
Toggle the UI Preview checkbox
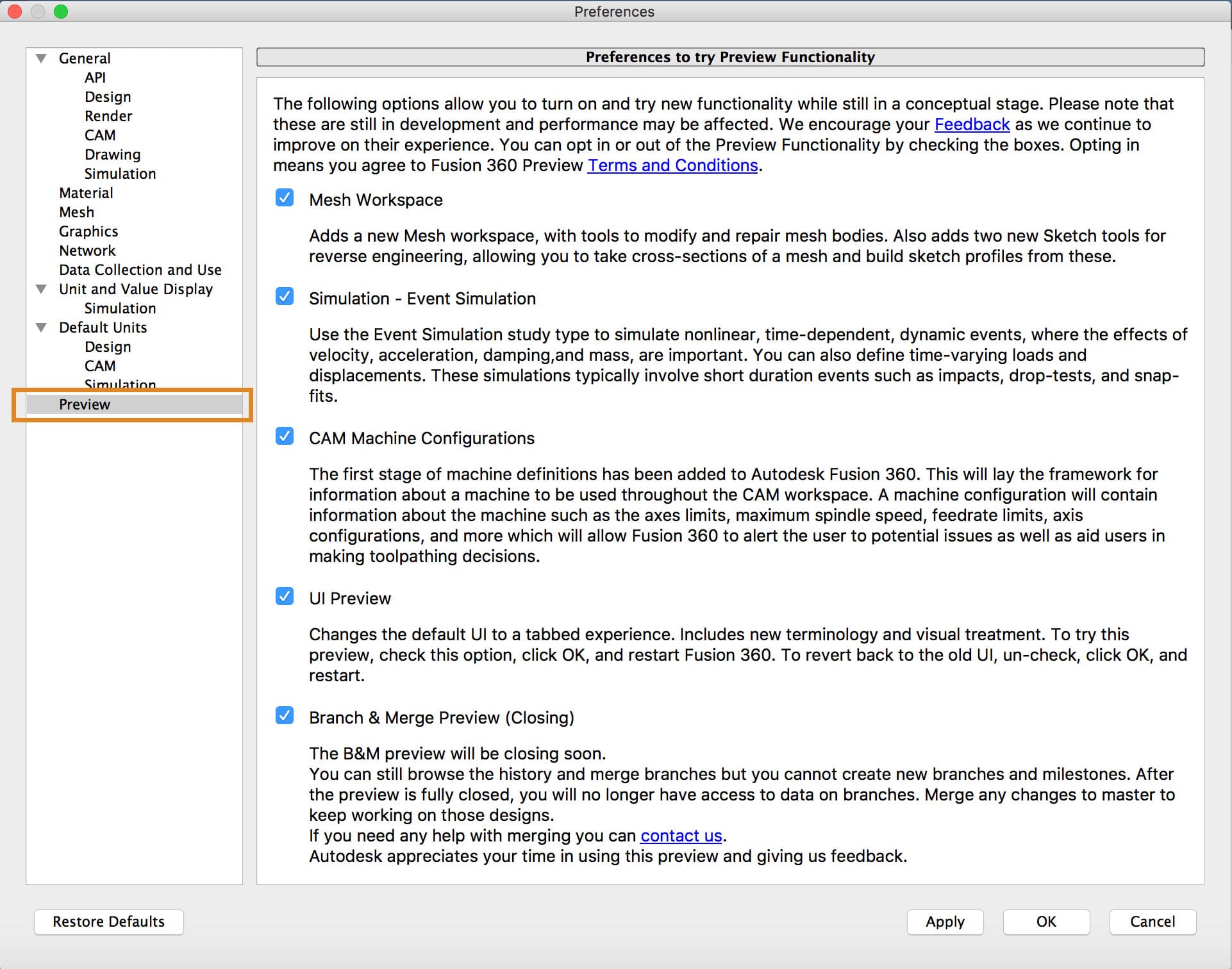(285, 596)
